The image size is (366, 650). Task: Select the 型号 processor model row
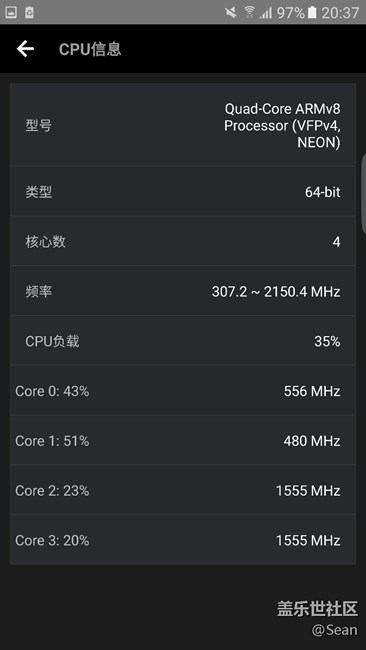[x=183, y=125]
